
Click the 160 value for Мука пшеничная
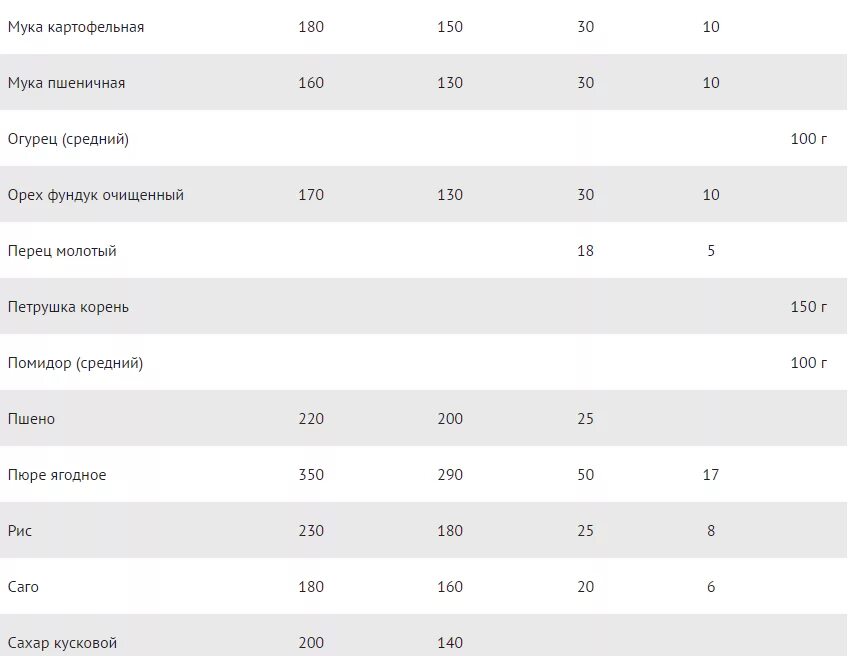[311, 83]
